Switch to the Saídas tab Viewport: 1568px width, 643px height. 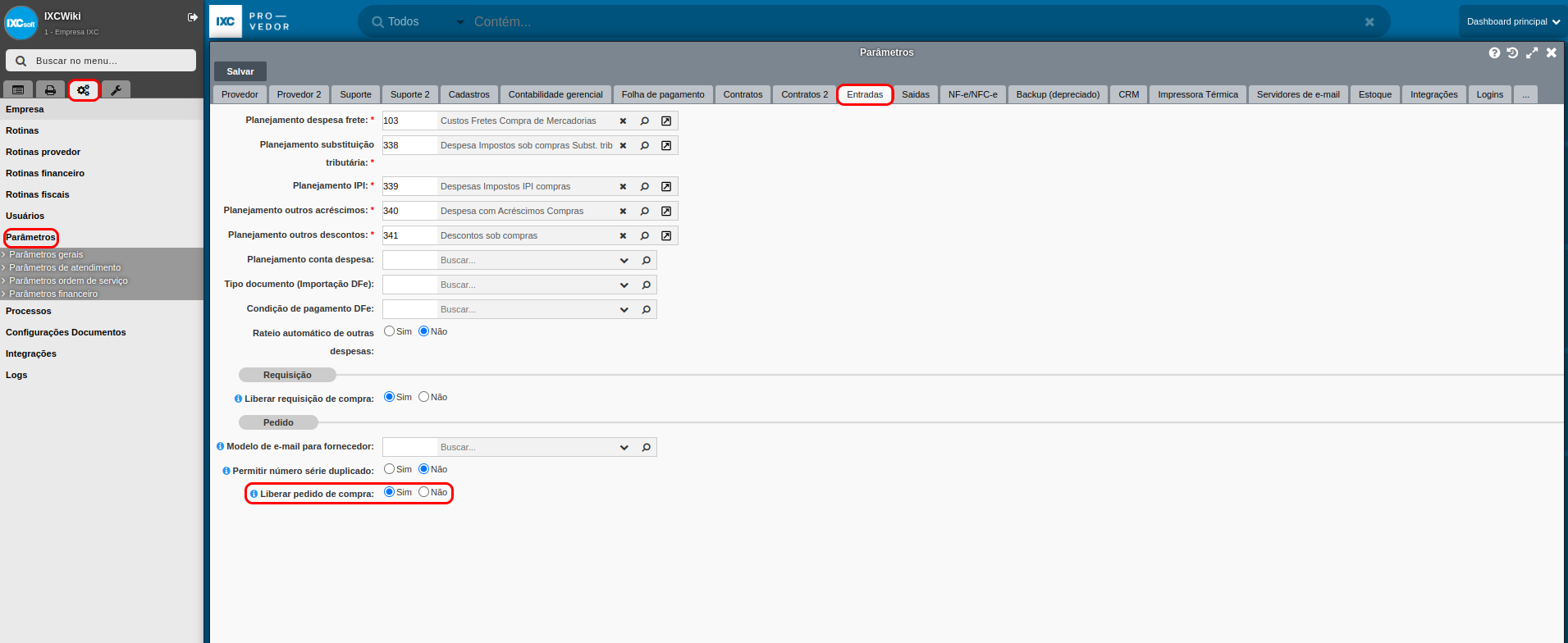coord(916,94)
